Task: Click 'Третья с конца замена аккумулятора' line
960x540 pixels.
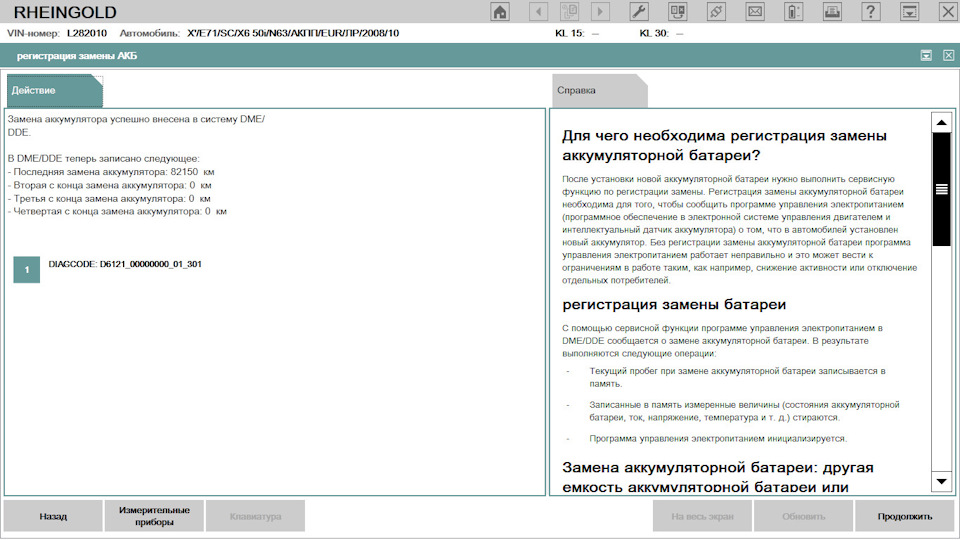Action: coord(109,199)
